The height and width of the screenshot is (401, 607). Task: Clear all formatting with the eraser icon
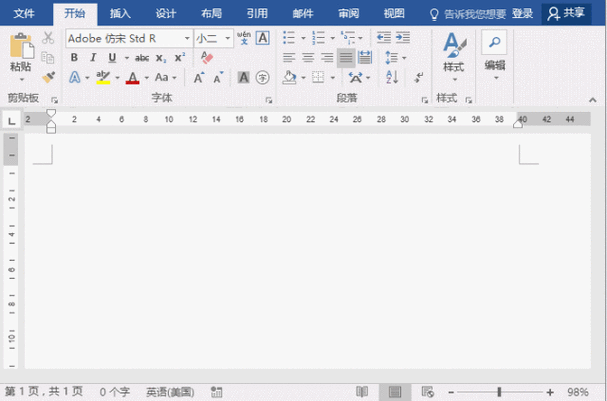coord(207,58)
